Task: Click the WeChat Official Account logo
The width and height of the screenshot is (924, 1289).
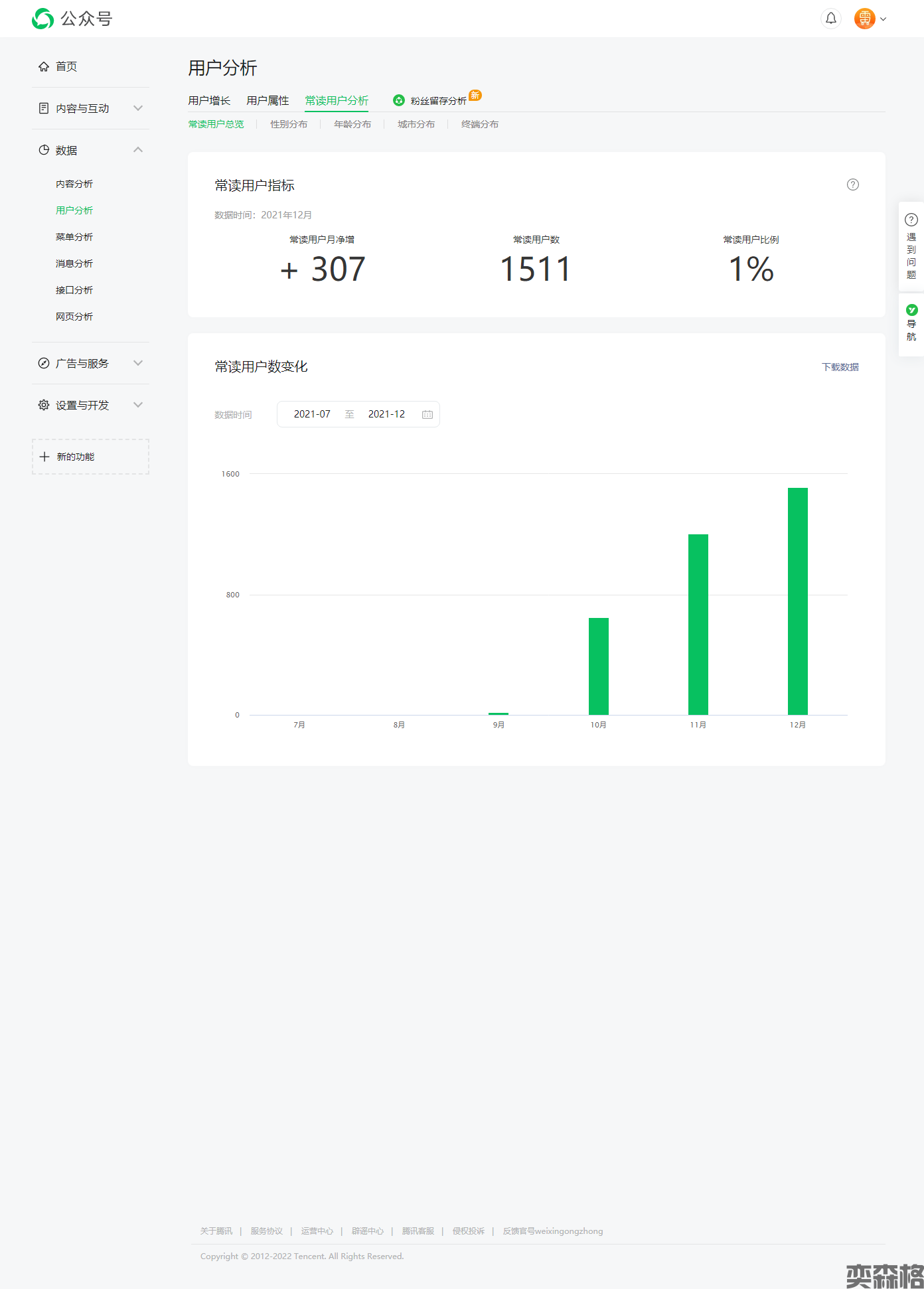Action: click(72, 19)
